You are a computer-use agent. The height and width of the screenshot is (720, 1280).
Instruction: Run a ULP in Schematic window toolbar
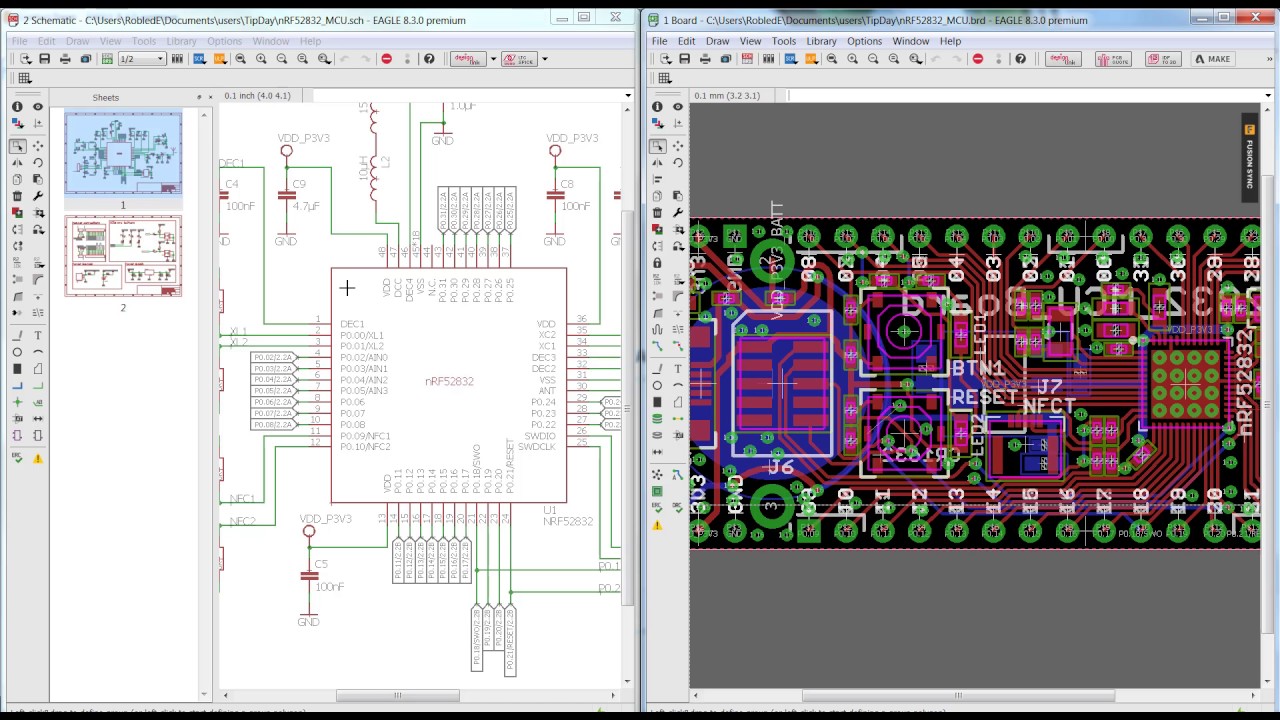click(x=219, y=59)
